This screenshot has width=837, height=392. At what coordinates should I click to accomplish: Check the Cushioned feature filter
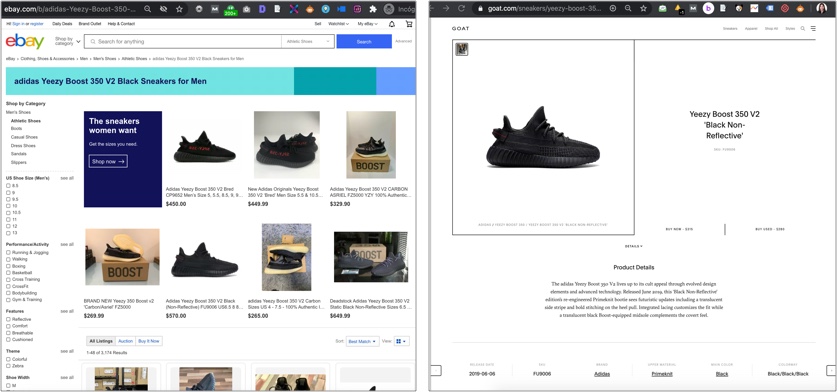tap(8, 340)
